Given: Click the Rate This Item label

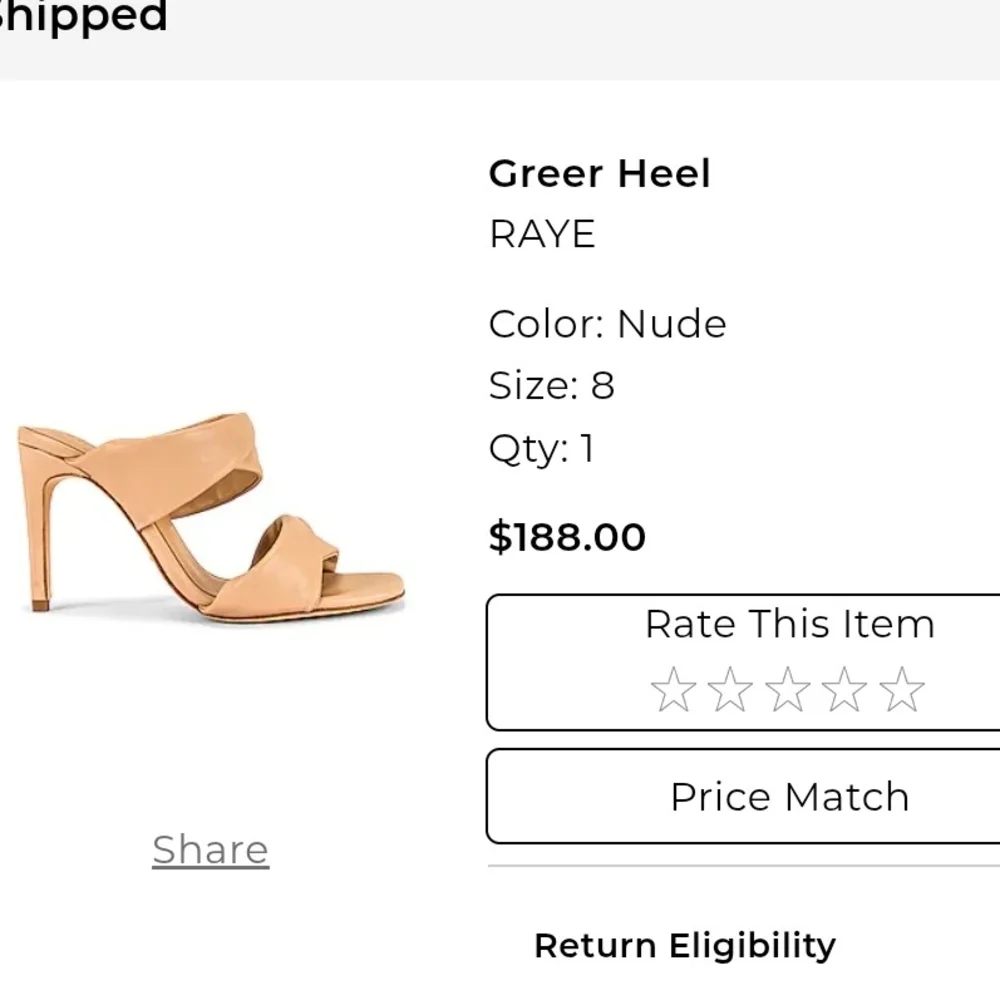Looking at the screenshot, I should pos(789,624).
